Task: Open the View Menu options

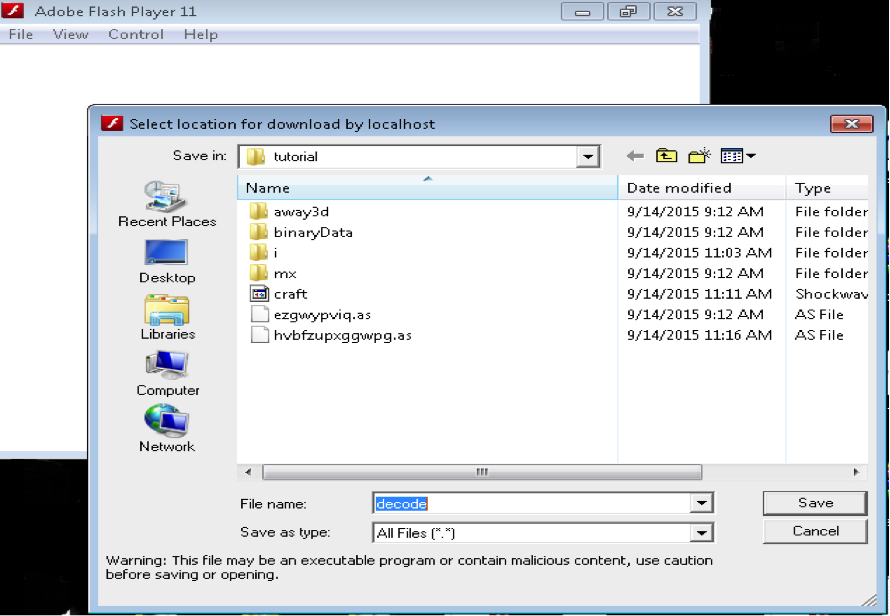Action: point(738,156)
